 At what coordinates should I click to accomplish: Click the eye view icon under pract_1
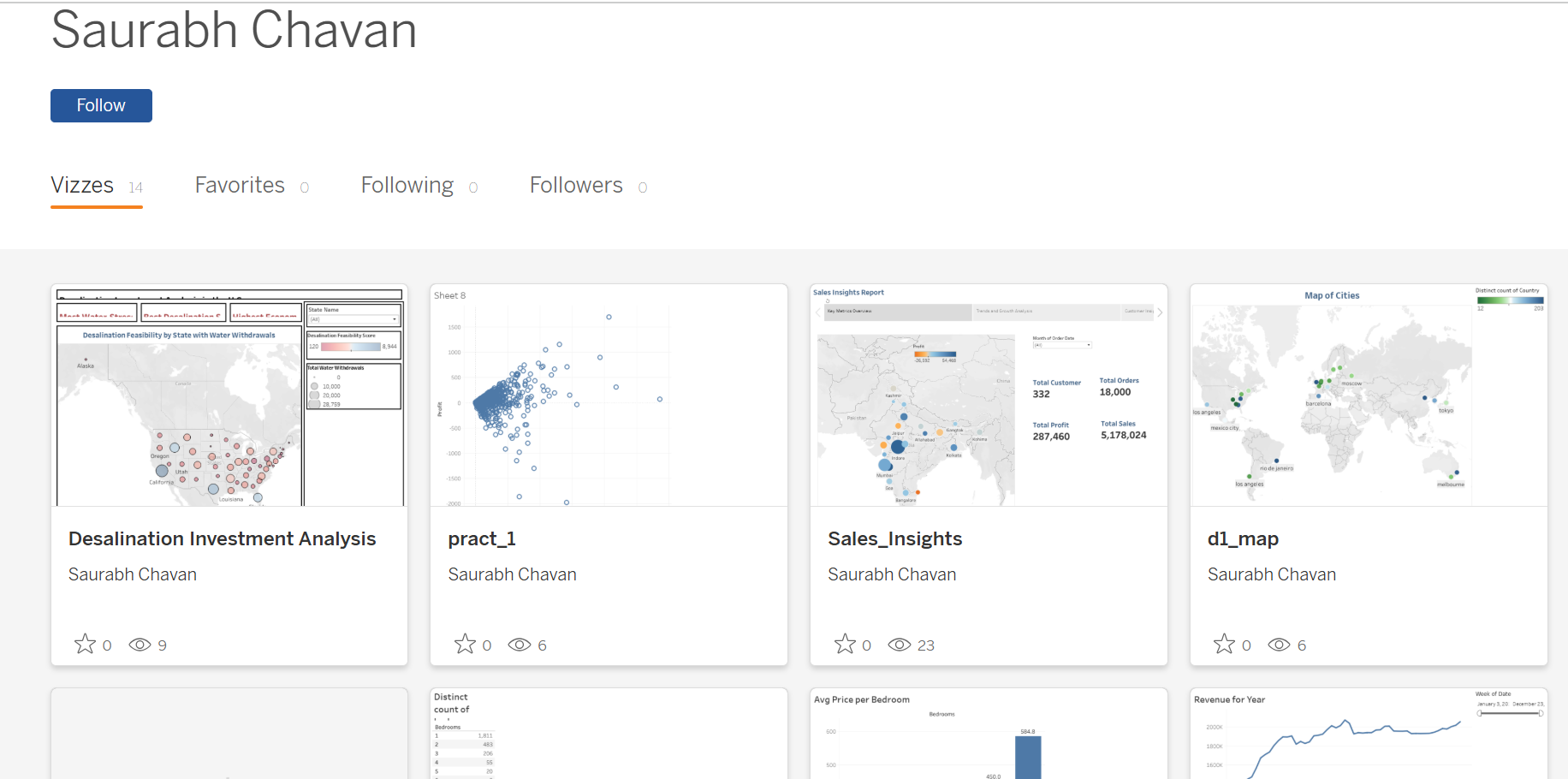[x=519, y=645]
